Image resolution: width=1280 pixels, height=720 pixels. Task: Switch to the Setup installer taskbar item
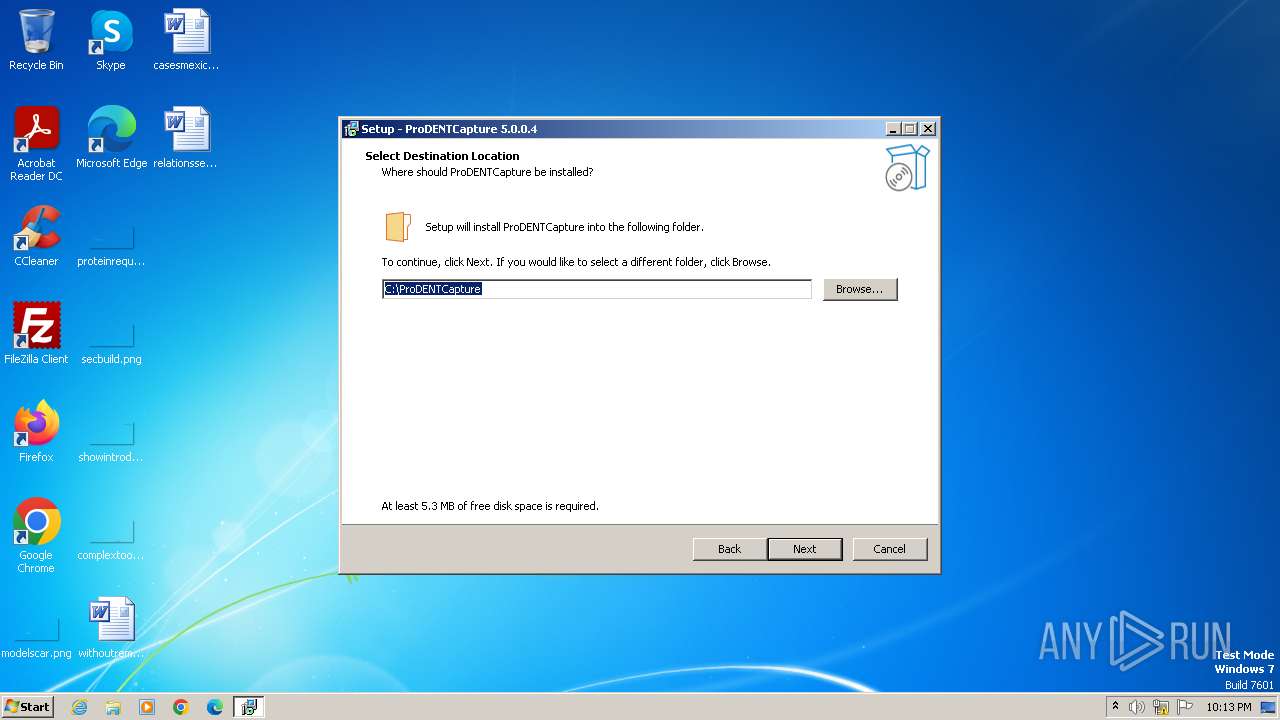(249, 707)
